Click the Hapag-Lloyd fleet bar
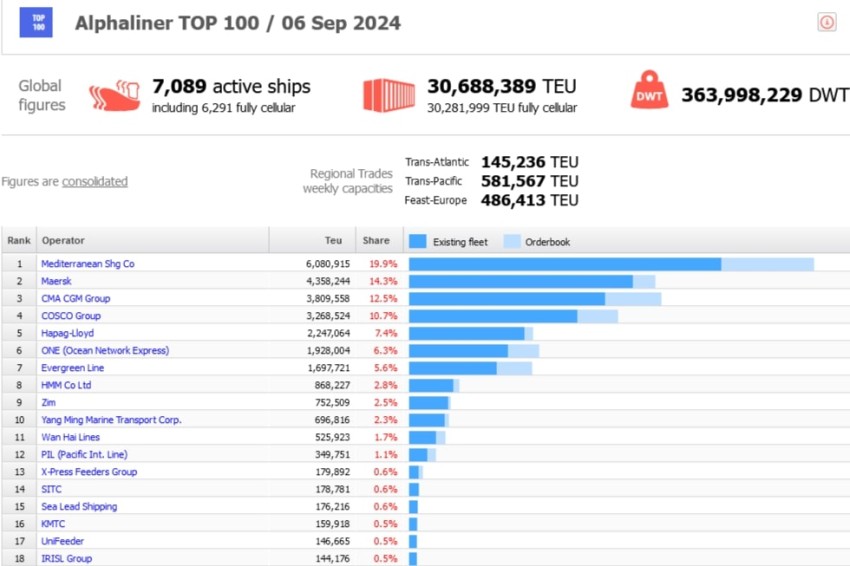The height and width of the screenshot is (566, 850). point(466,333)
